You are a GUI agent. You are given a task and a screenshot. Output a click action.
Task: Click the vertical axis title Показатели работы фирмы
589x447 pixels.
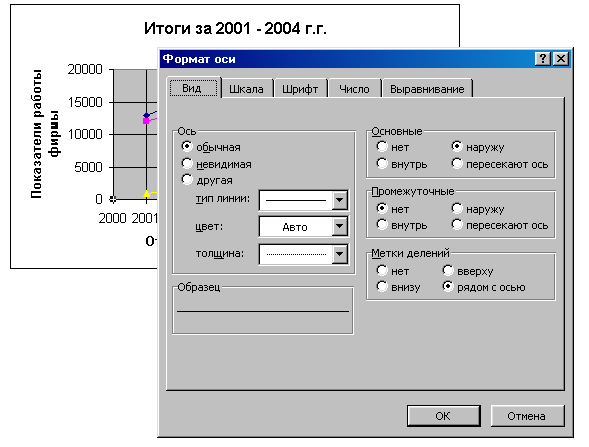click(x=45, y=134)
